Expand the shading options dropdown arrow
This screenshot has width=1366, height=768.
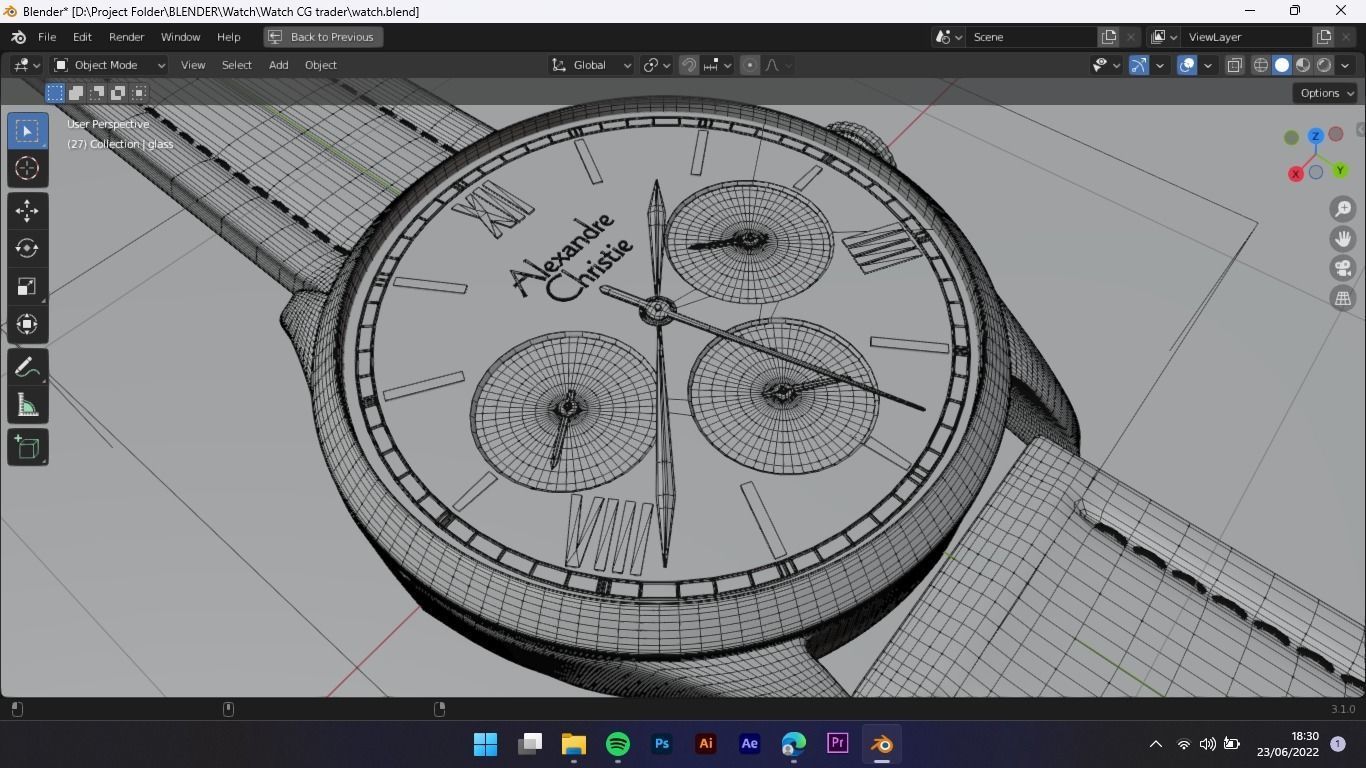pos(1345,65)
